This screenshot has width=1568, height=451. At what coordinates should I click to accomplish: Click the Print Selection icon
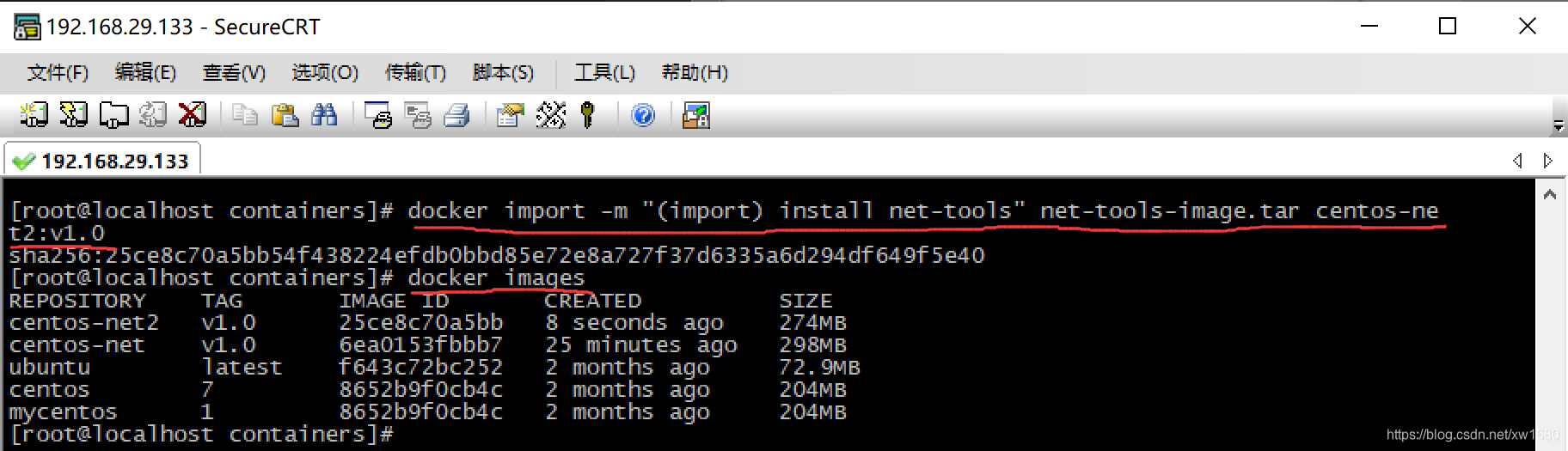coord(418,114)
